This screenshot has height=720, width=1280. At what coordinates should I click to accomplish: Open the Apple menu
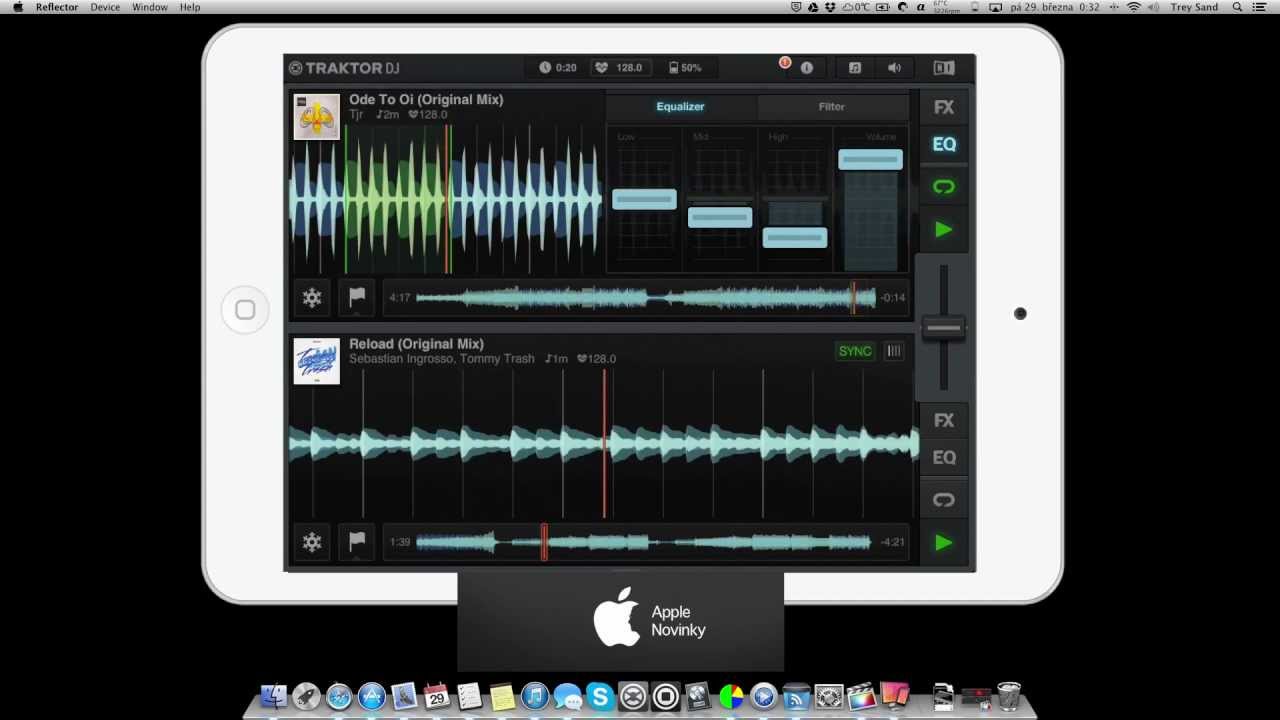[x=17, y=7]
